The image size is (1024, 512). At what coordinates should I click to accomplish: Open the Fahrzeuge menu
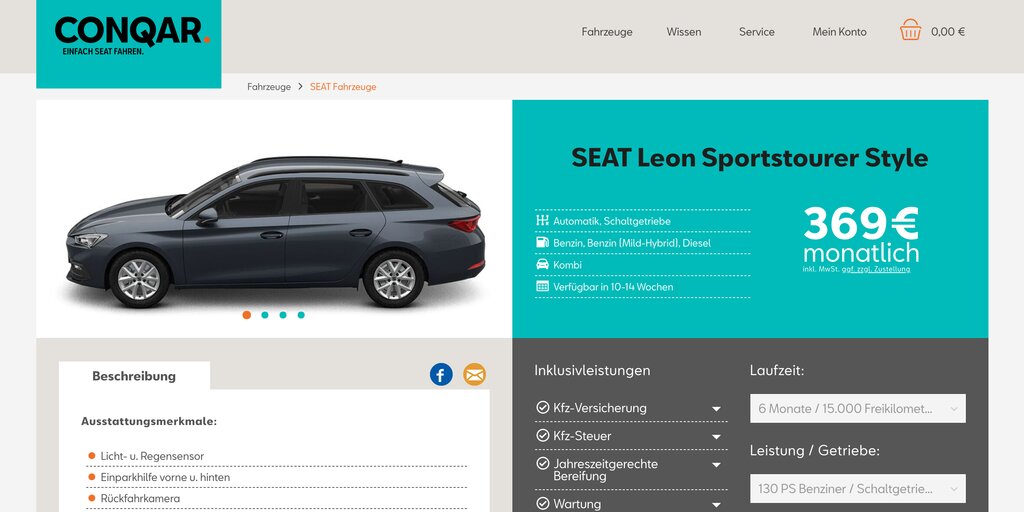coord(607,32)
